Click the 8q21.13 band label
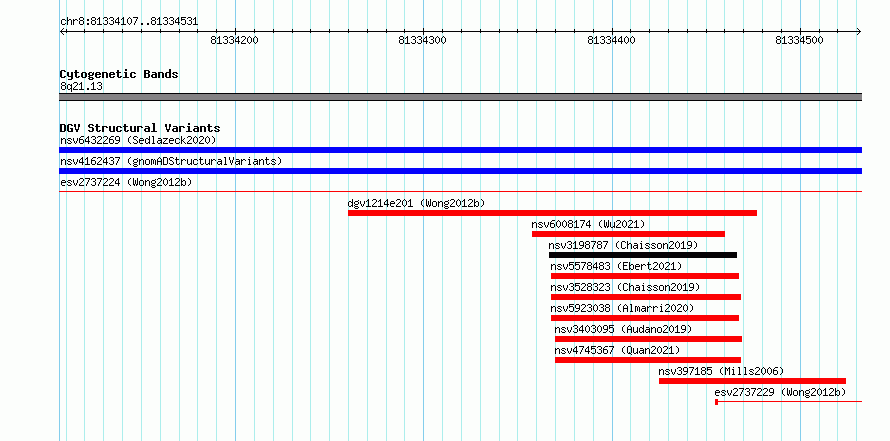 pos(81,87)
